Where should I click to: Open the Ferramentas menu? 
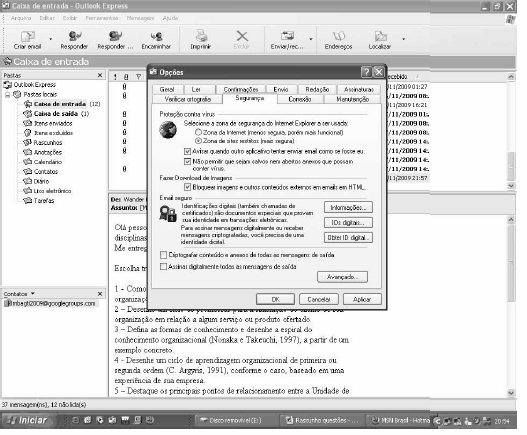[102, 18]
